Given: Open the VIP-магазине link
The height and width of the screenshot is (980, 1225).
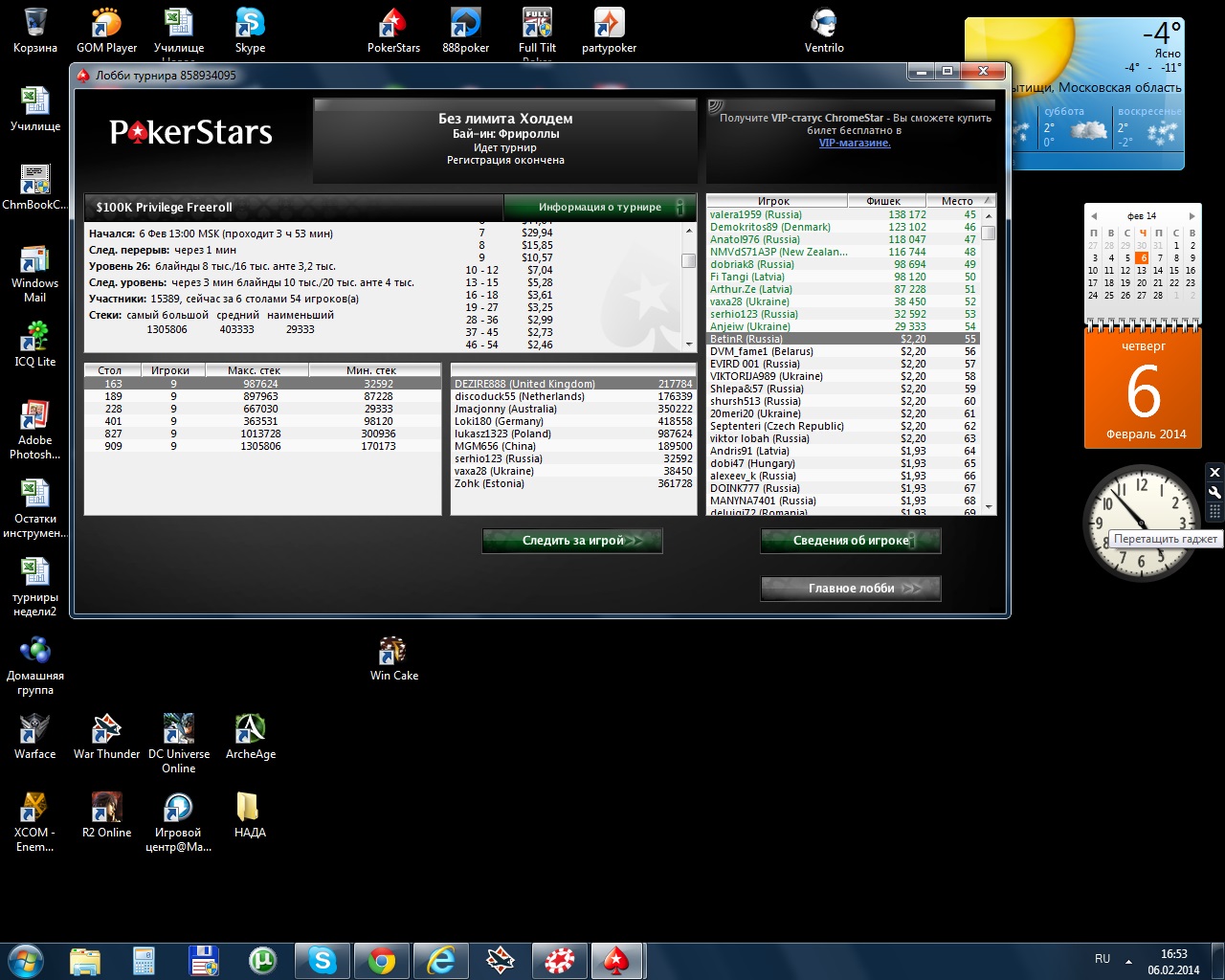Looking at the screenshot, I should (x=855, y=144).
